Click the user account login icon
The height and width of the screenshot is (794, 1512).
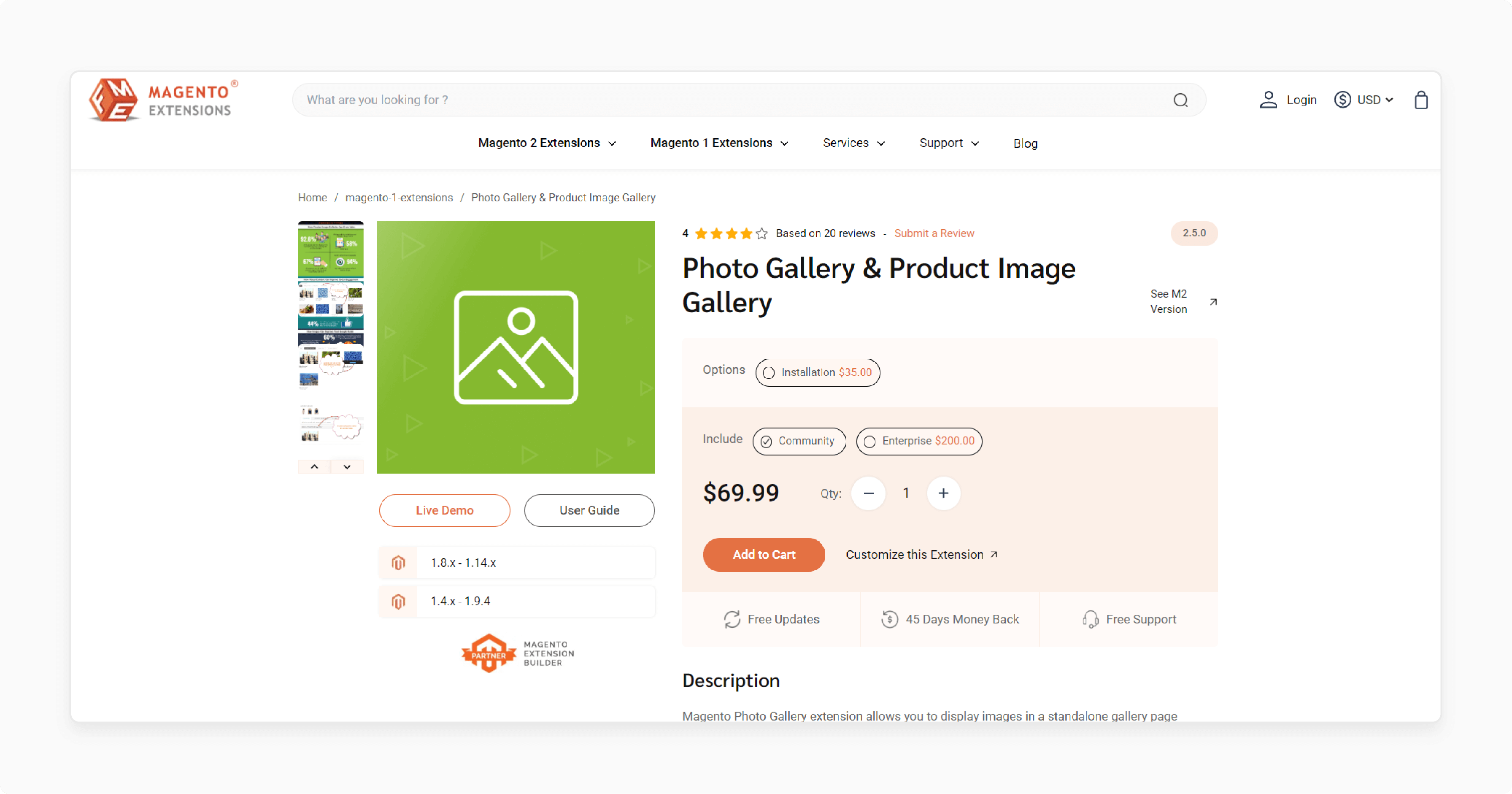[1269, 99]
